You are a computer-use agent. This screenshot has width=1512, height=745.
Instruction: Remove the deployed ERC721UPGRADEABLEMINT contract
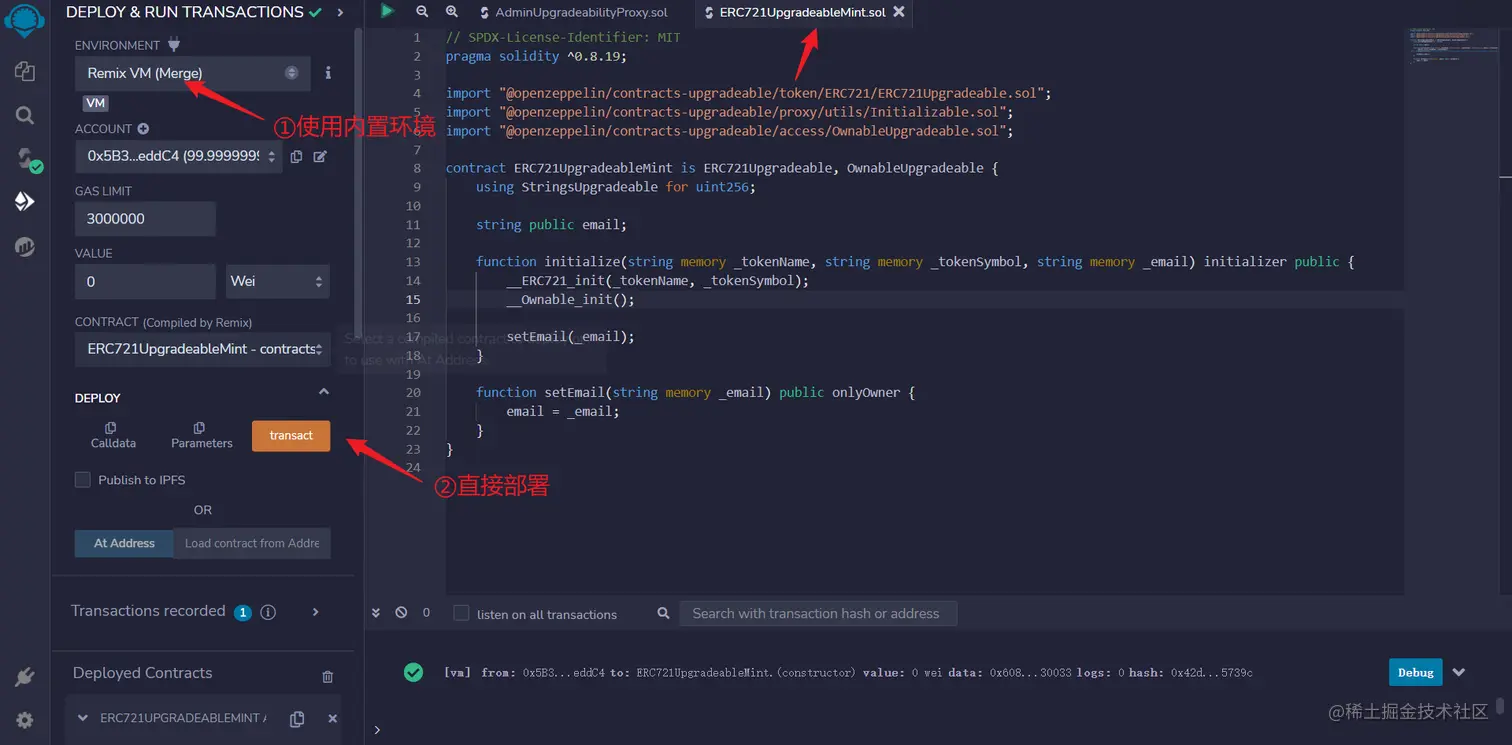coord(333,719)
